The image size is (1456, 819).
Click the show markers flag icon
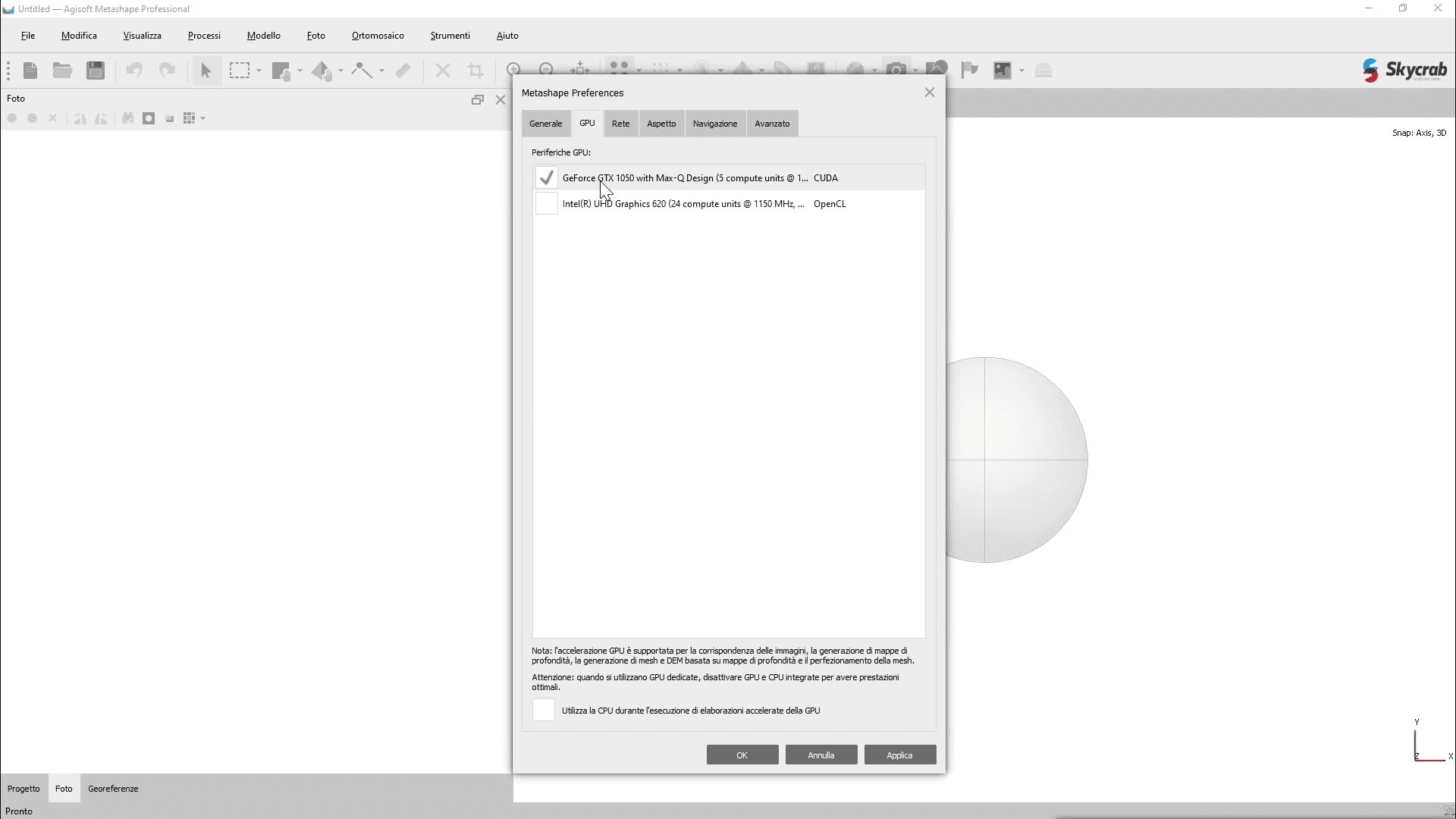[x=969, y=71]
